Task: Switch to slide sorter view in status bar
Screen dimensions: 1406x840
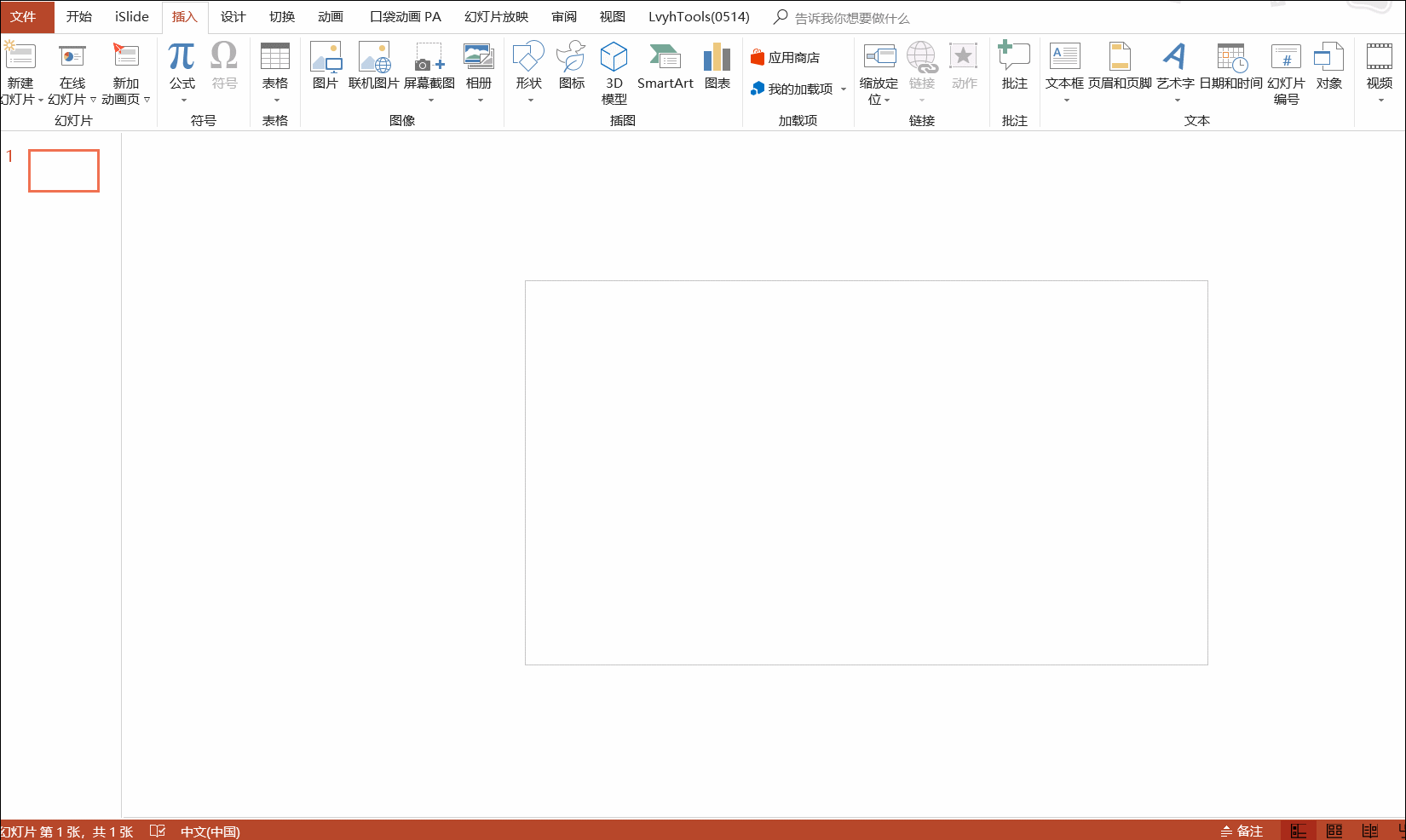Action: coord(1334,831)
